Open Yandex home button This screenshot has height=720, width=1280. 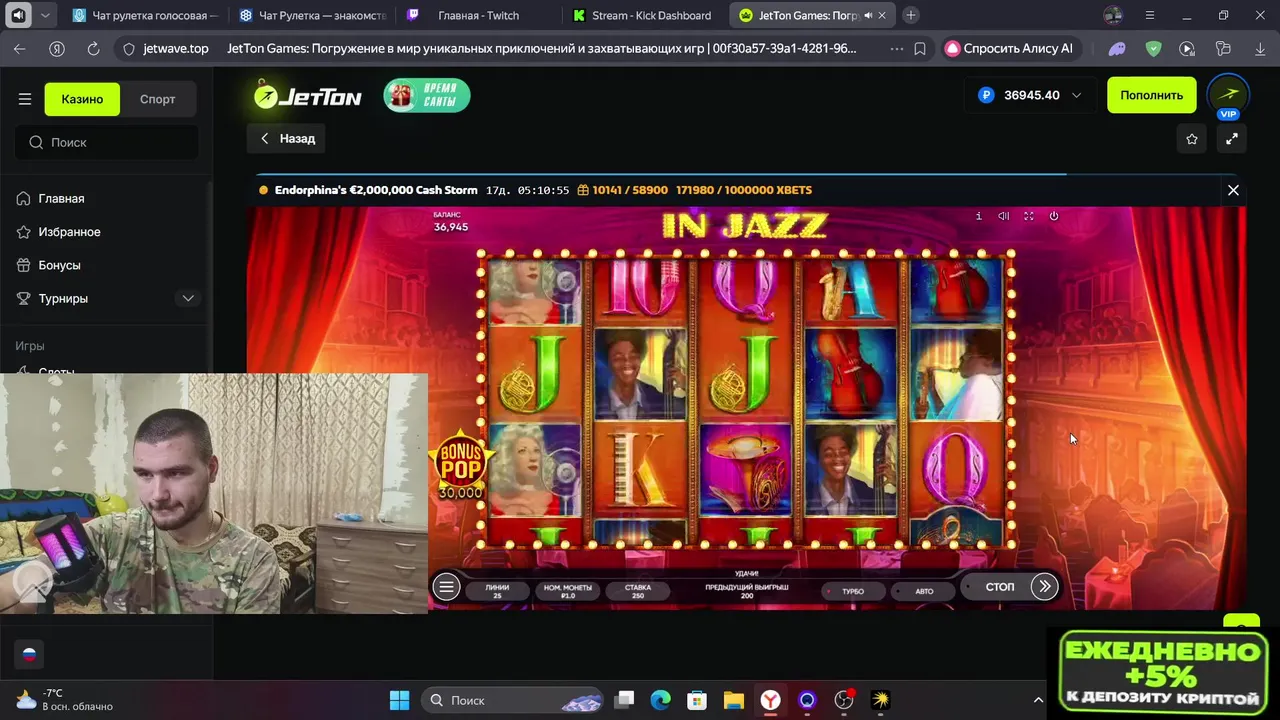click(x=57, y=48)
